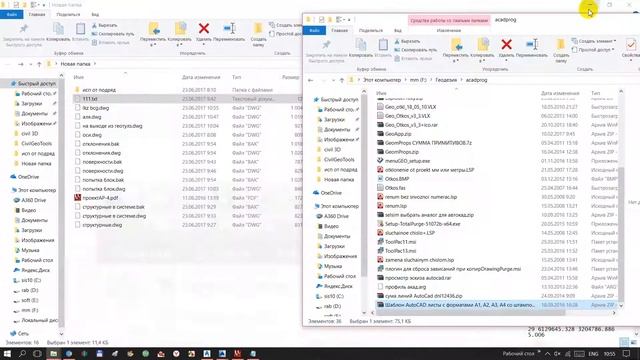Image resolution: width=640 pixels, height=360 pixels.
Task: Select GeoApp.zip in acadprog window
Action: tap(398, 134)
